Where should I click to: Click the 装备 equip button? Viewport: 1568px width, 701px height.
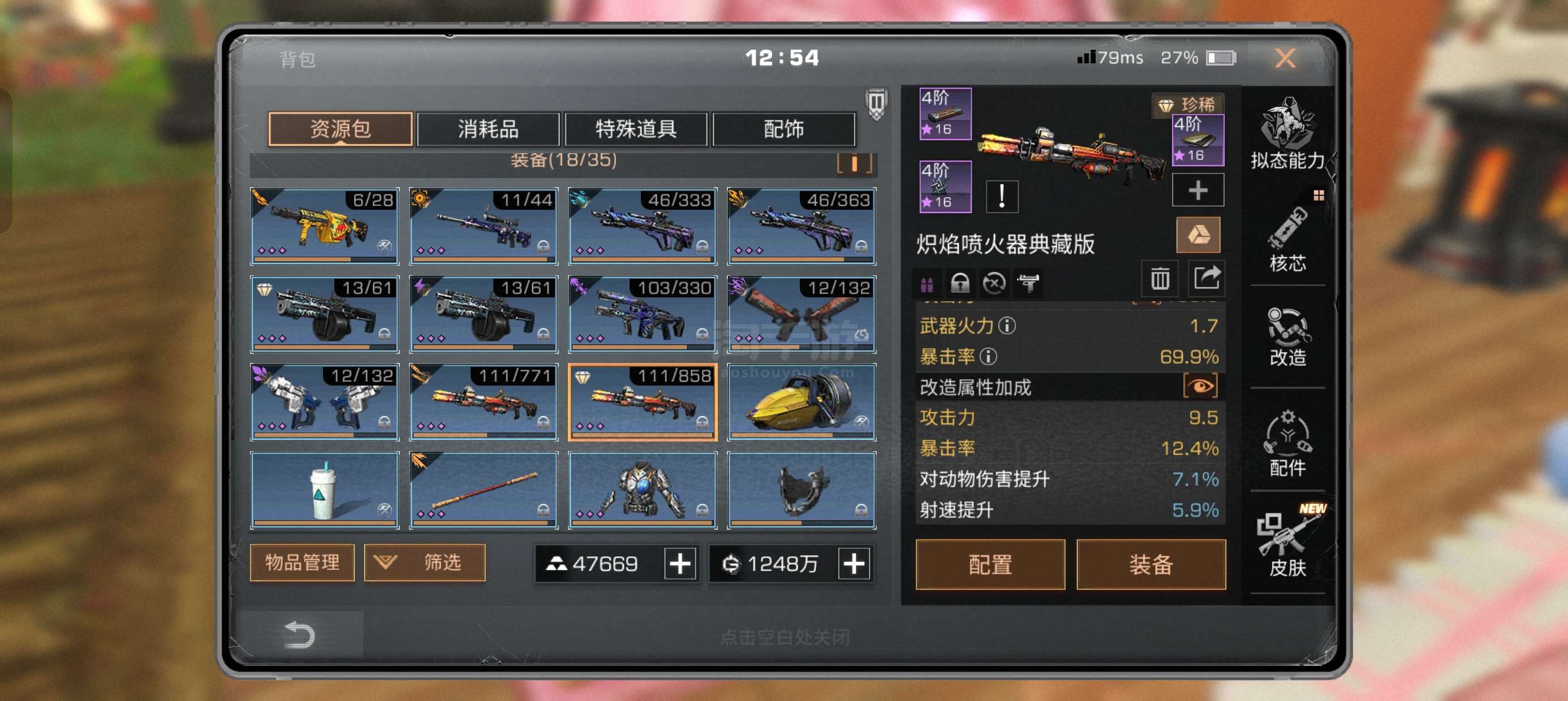[1151, 564]
